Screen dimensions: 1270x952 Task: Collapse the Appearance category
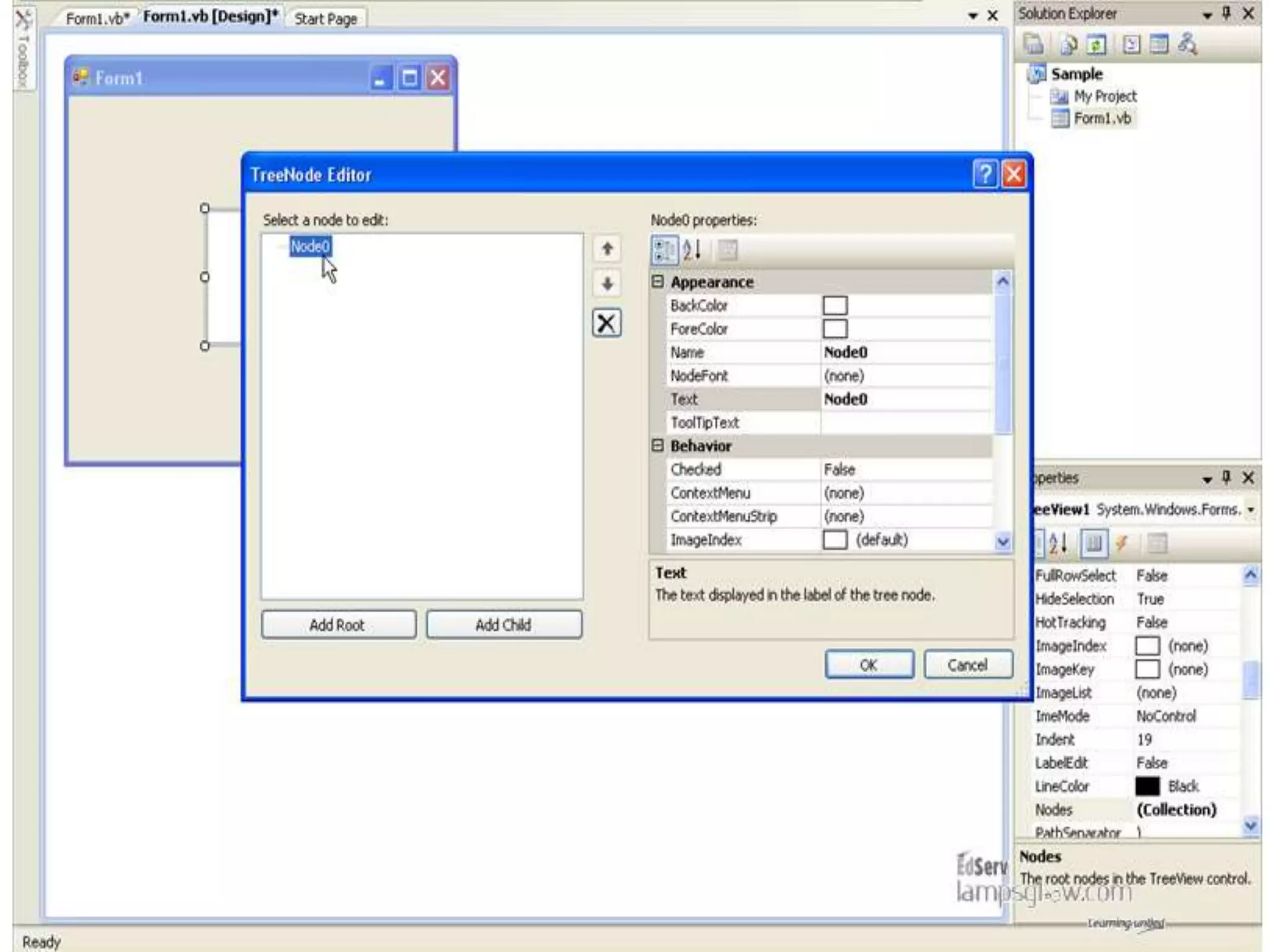[x=658, y=282]
